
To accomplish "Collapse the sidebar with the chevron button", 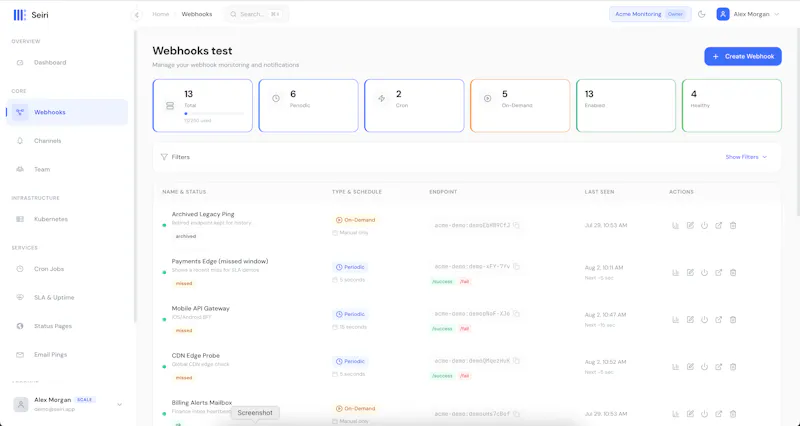I will [x=137, y=15].
